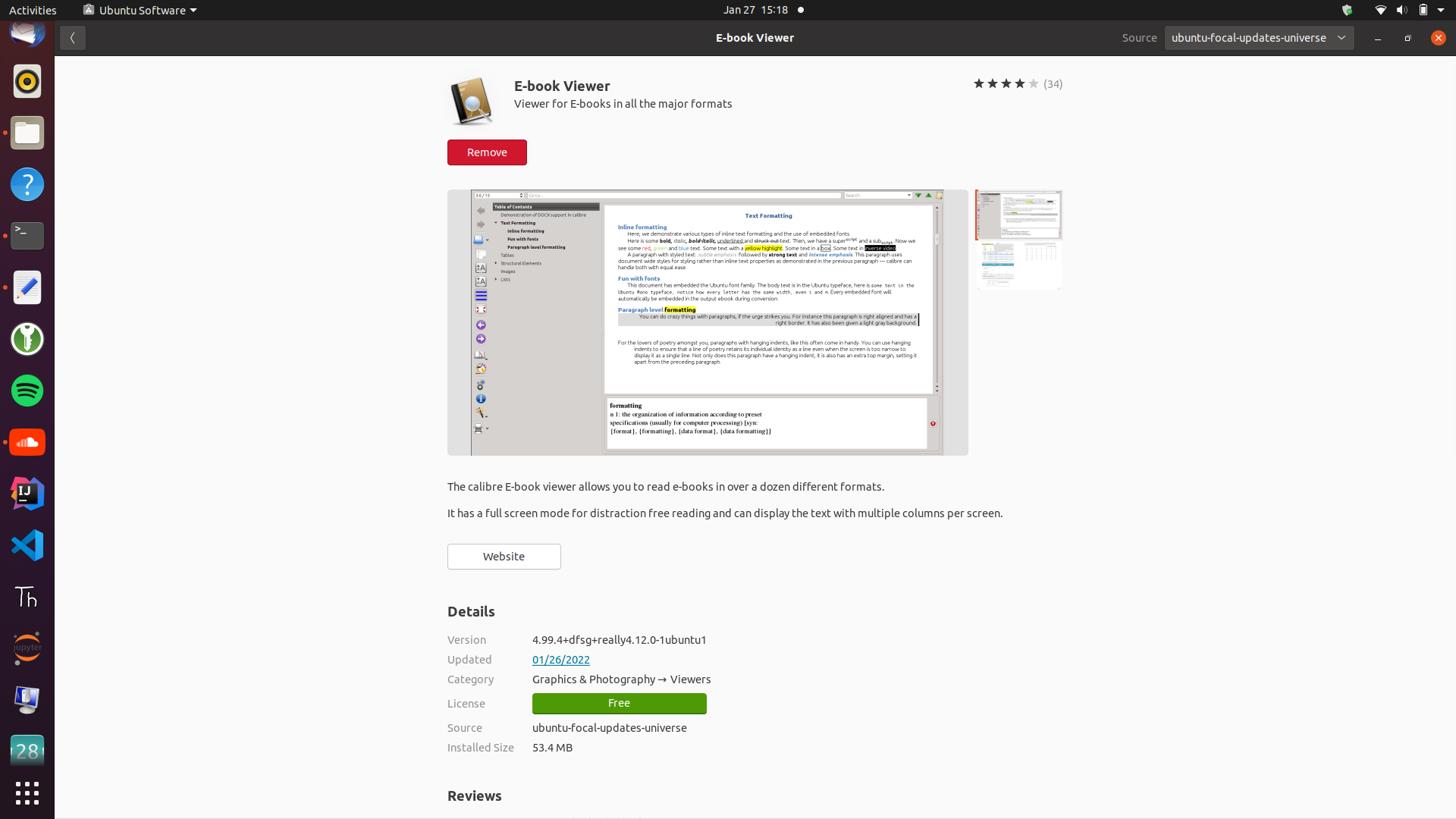Open Files manager from dock
The width and height of the screenshot is (1456, 819).
click(x=27, y=133)
